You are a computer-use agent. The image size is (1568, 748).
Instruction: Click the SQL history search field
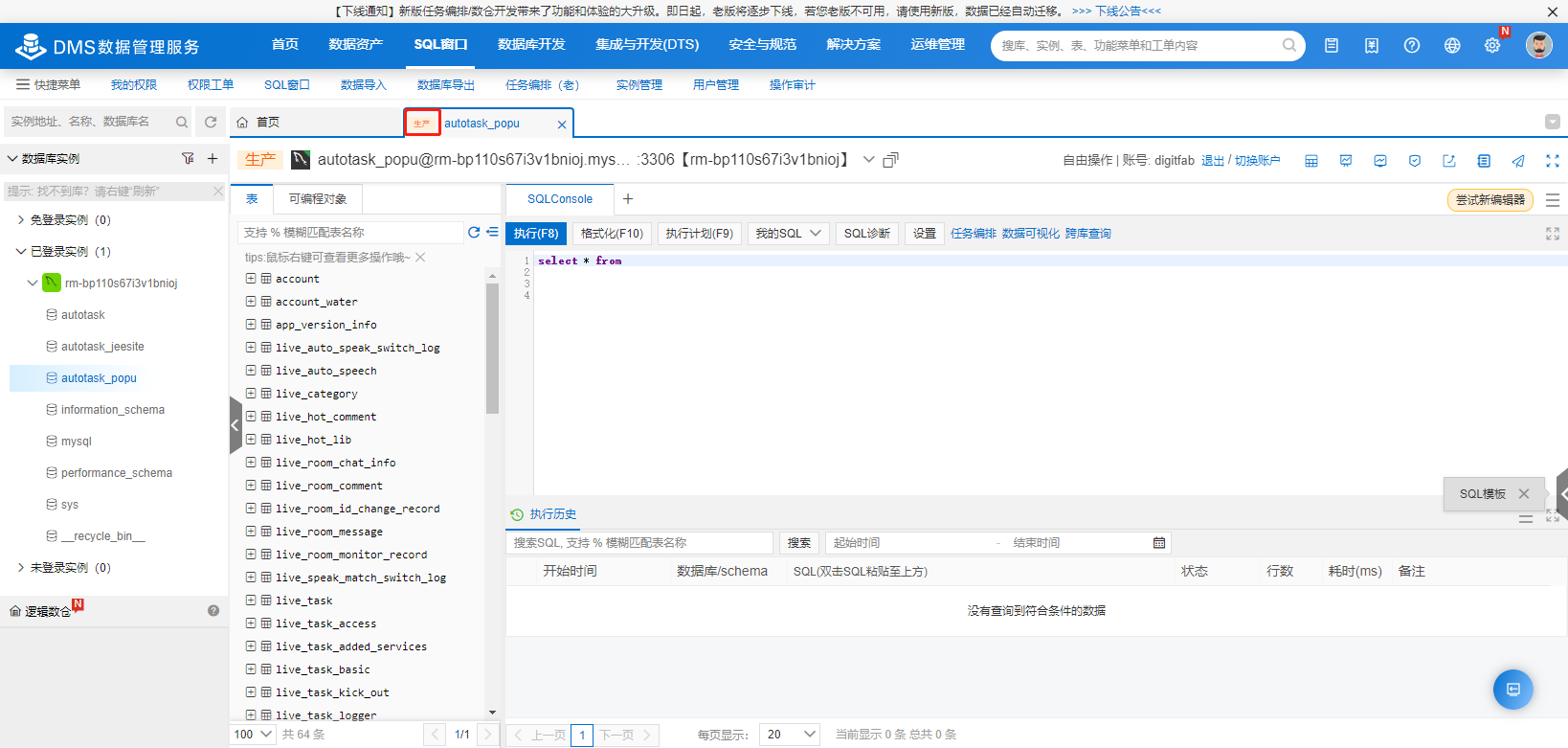(x=639, y=543)
